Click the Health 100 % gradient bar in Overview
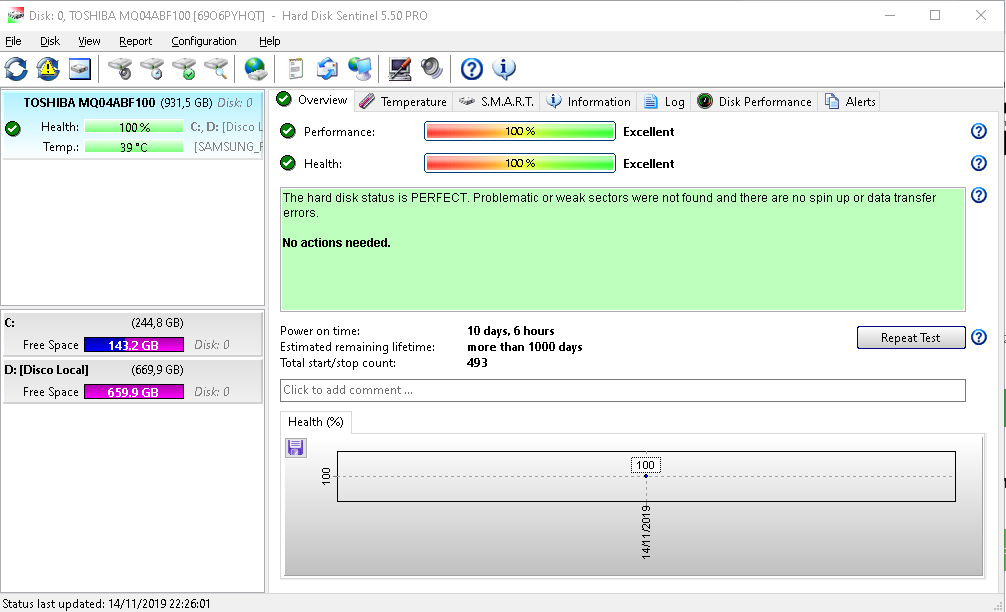Viewport: 1006px width, 612px height. tap(520, 164)
